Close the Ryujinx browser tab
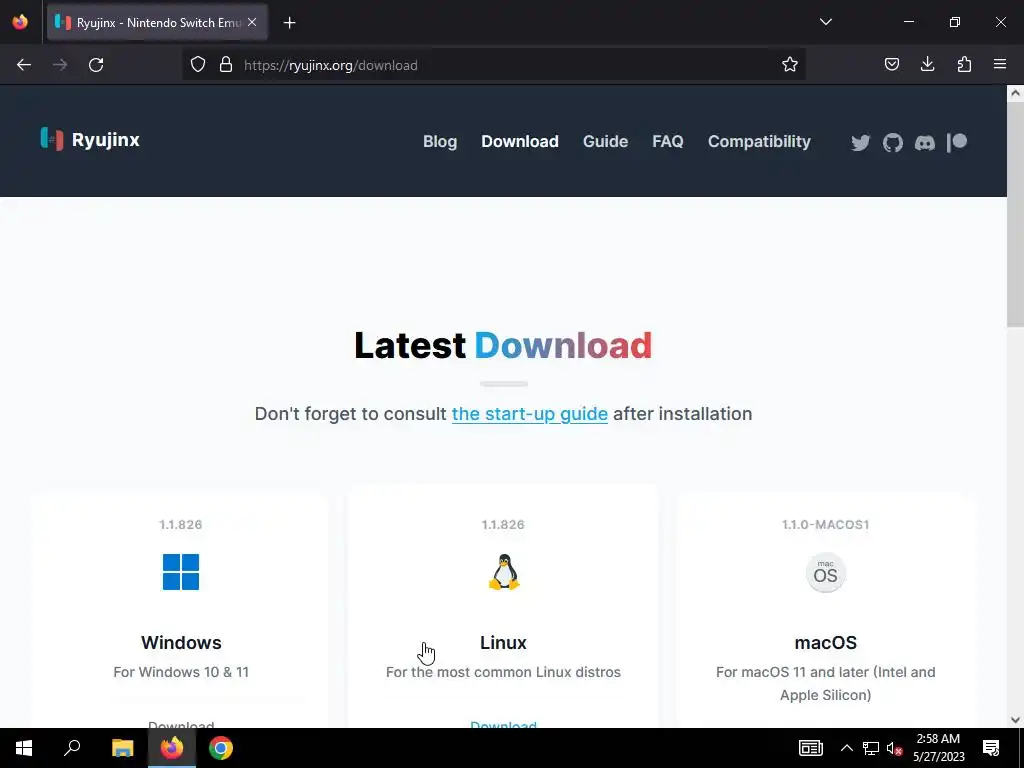This screenshot has height=768, width=1024. point(252,22)
